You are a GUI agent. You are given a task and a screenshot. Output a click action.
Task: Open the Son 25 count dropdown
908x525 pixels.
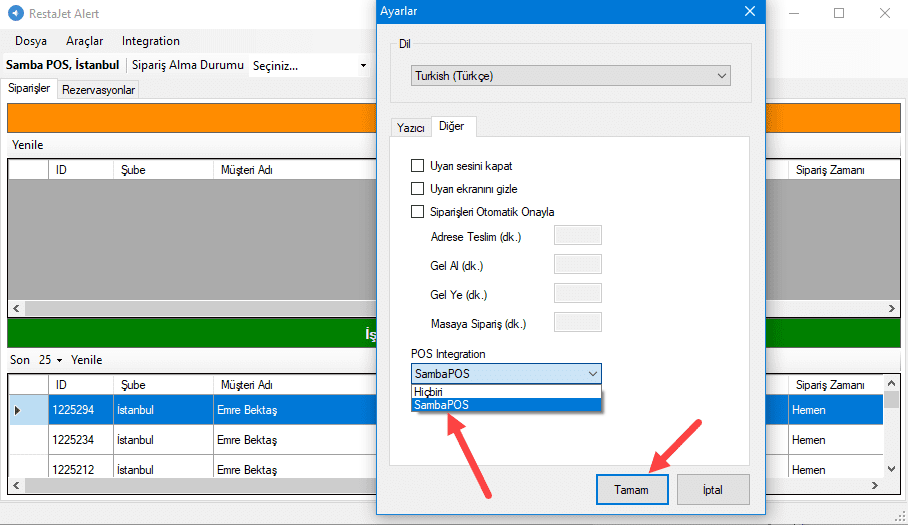point(50,360)
